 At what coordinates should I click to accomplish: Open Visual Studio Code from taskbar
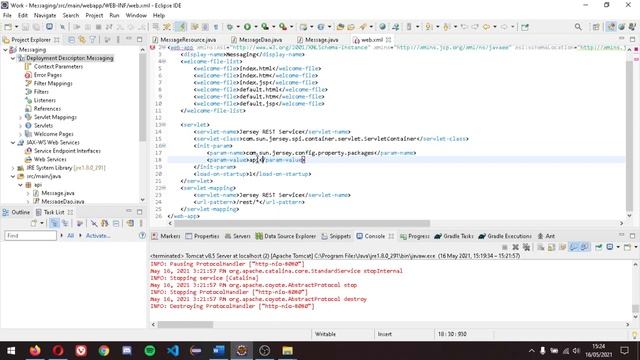coord(173,351)
